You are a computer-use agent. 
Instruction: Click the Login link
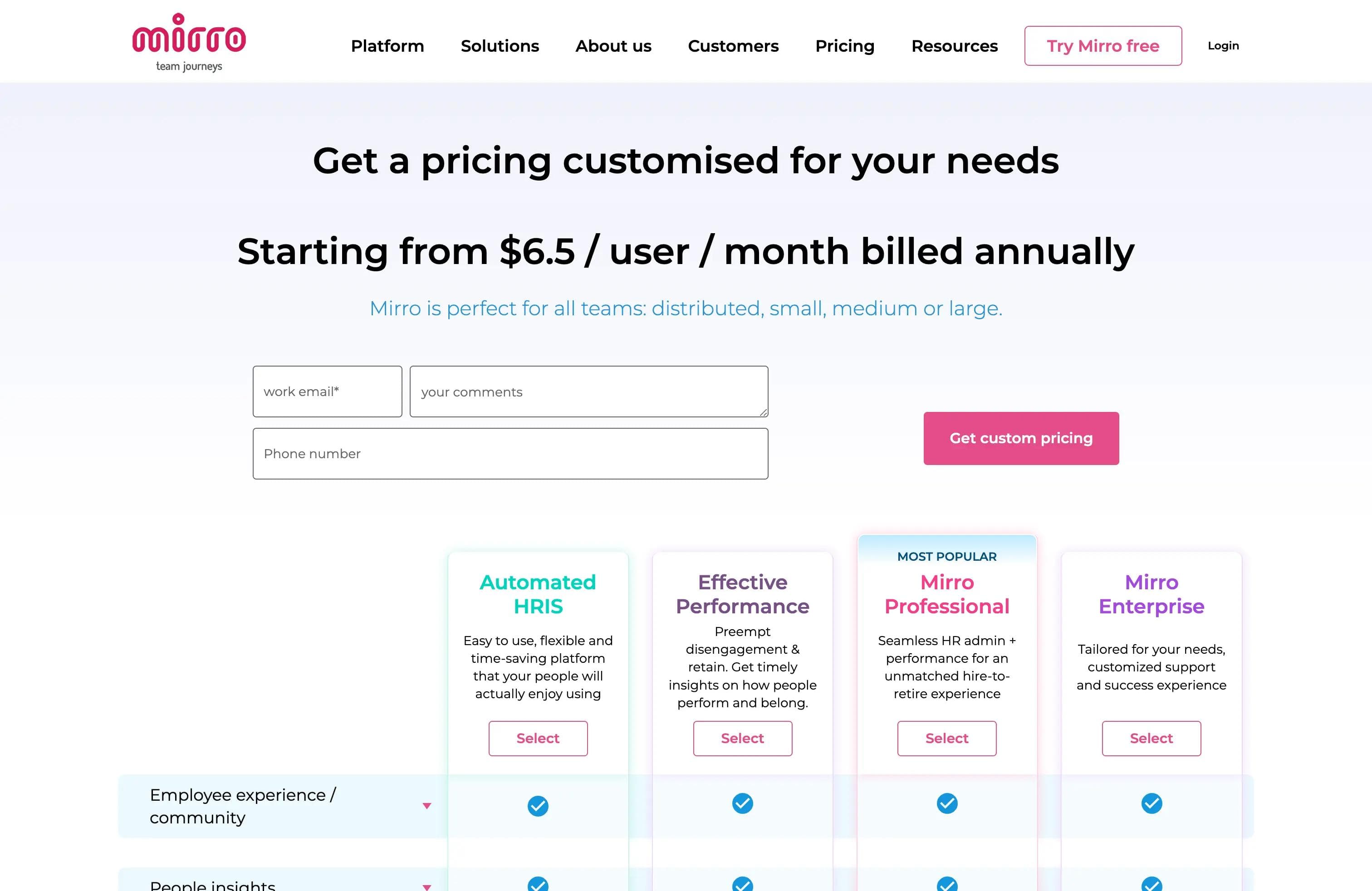[1223, 45]
